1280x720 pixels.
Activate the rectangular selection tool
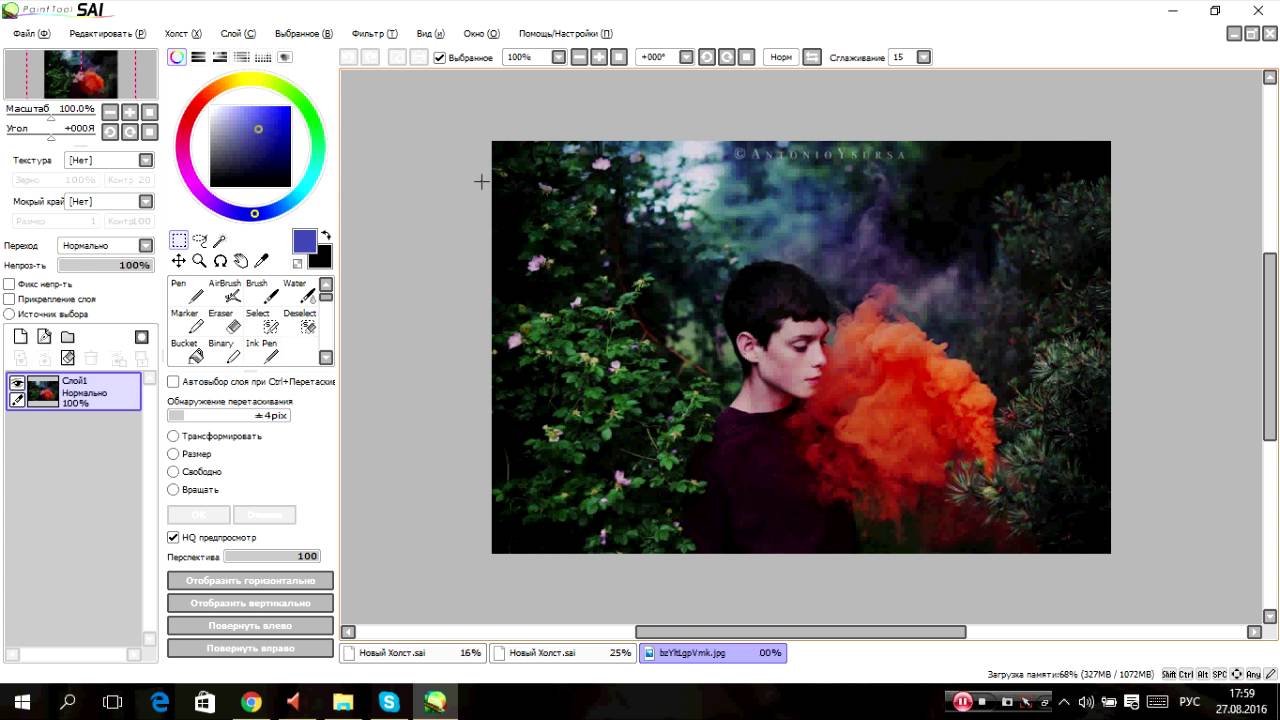(178, 240)
